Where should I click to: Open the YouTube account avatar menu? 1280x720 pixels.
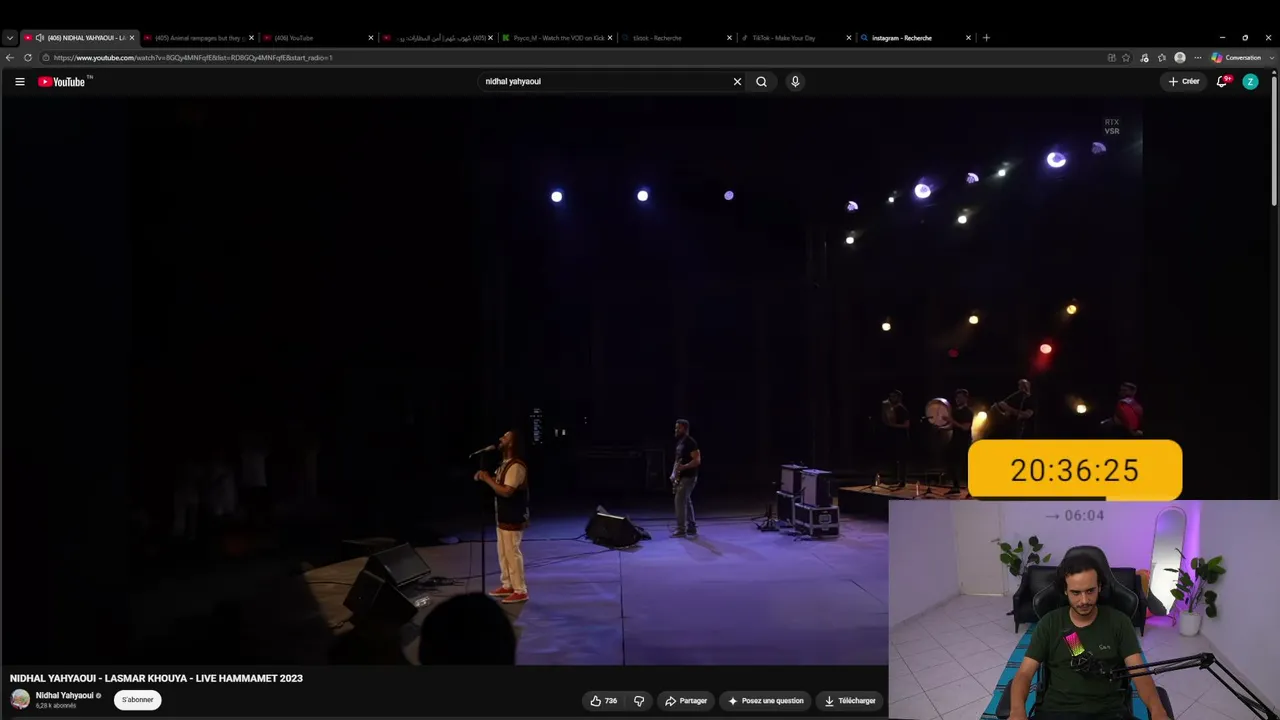click(x=1250, y=82)
